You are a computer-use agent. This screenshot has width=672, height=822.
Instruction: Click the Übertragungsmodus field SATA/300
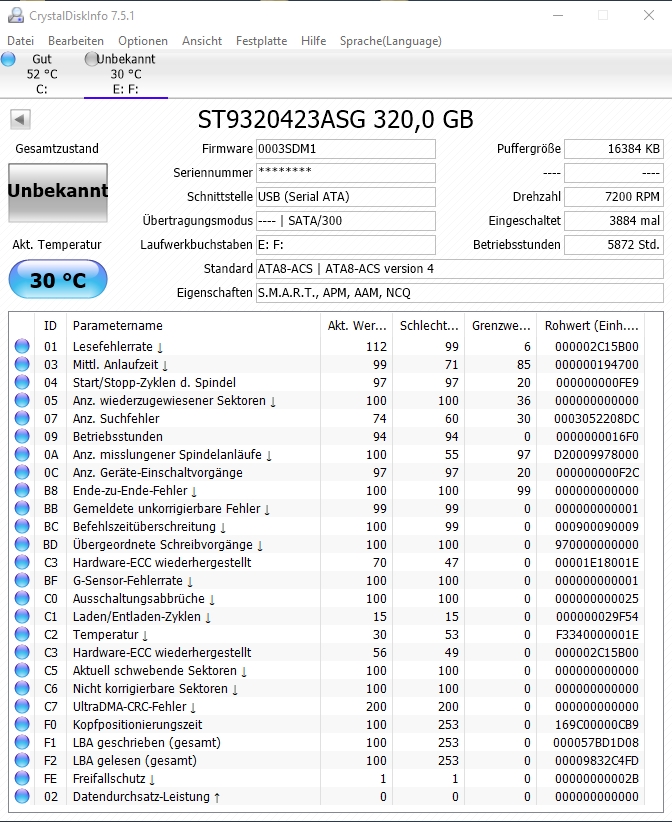coord(345,221)
